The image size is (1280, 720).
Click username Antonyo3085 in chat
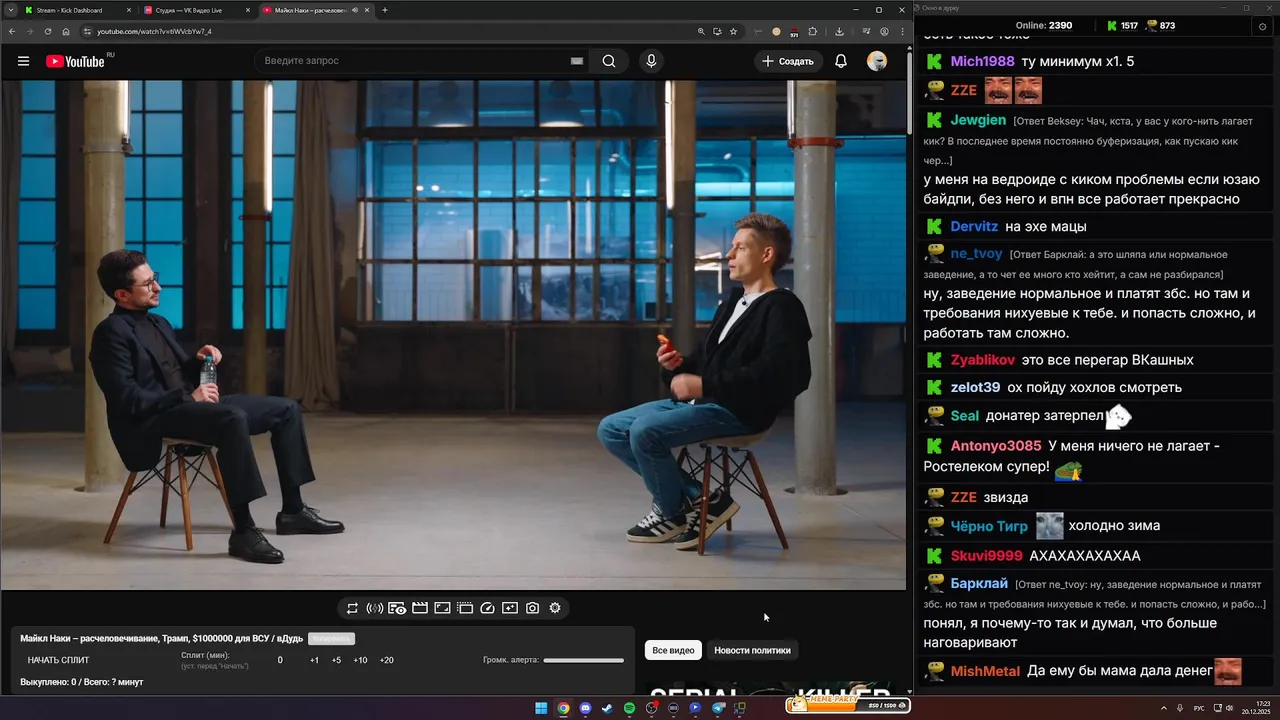coord(995,446)
